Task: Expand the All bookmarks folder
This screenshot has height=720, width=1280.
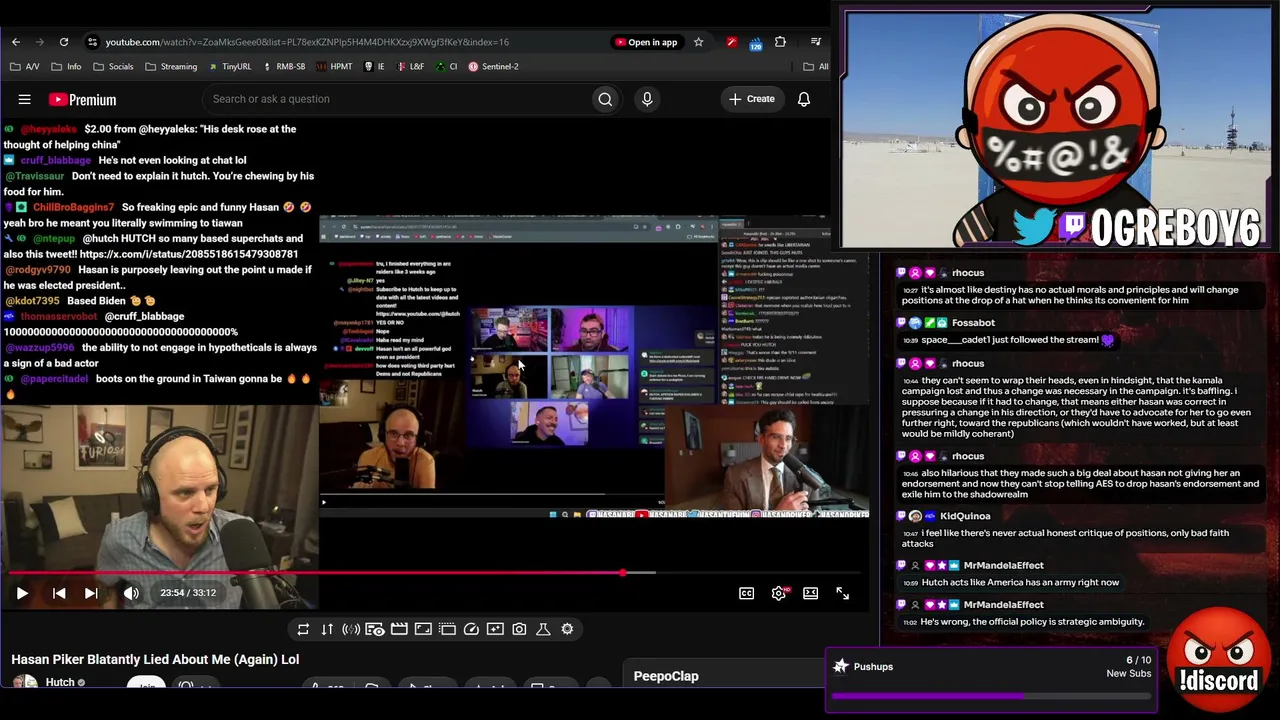Action: [x=815, y=67]
